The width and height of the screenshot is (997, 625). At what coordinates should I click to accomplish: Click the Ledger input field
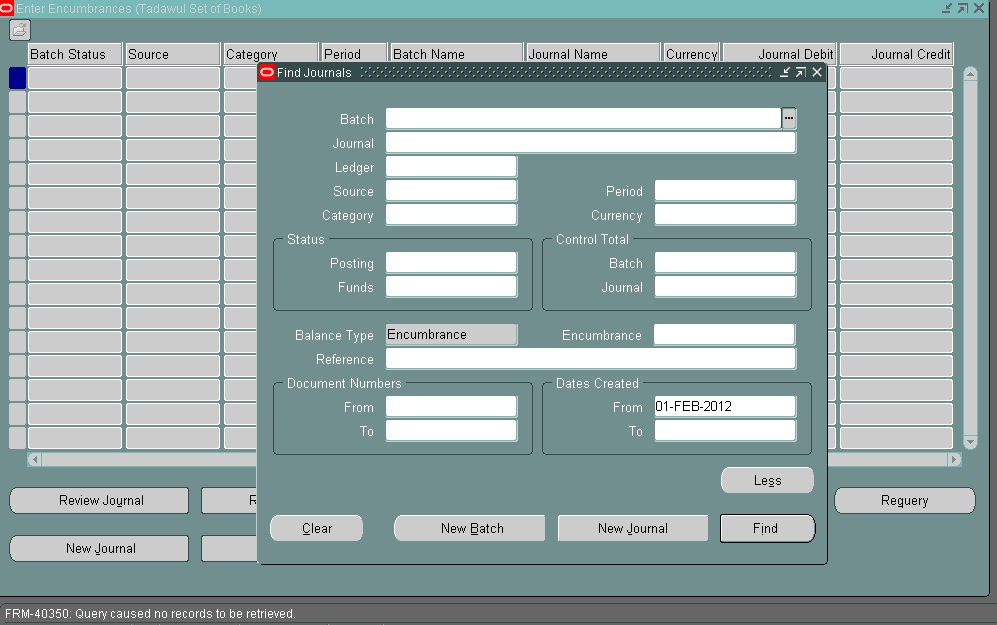click(x=451, y=166)
